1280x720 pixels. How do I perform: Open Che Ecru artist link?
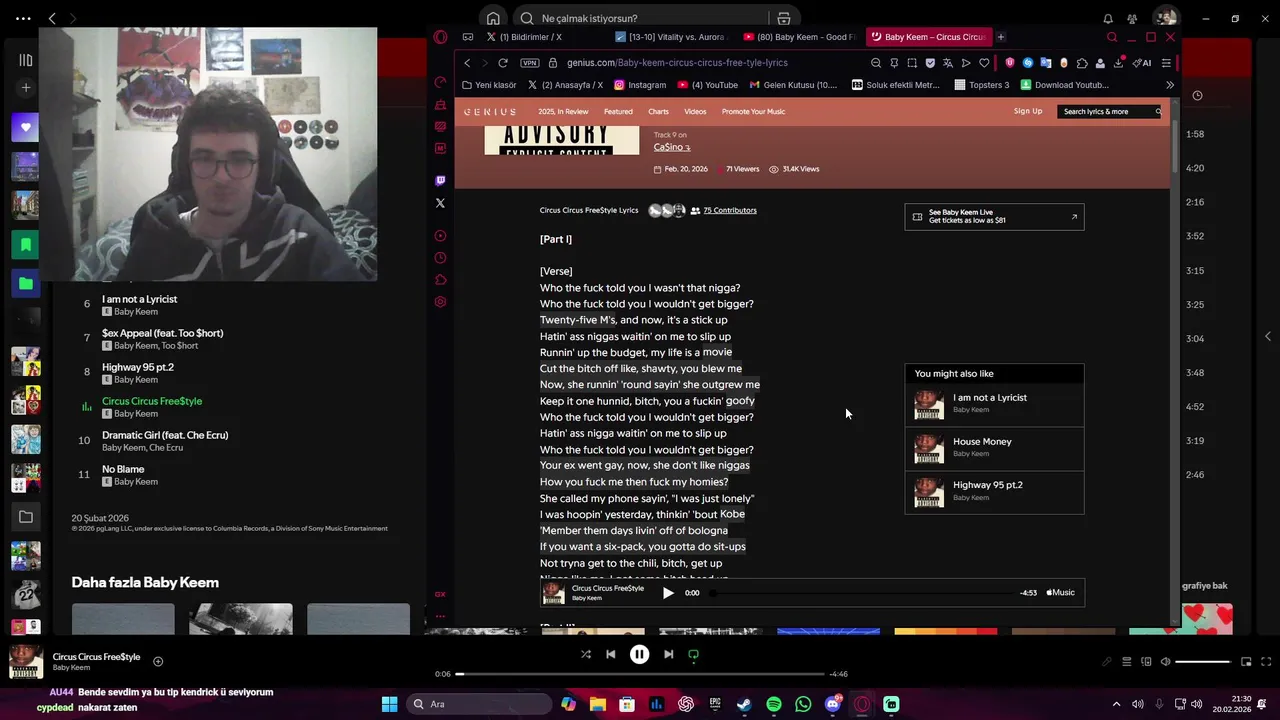167,448
